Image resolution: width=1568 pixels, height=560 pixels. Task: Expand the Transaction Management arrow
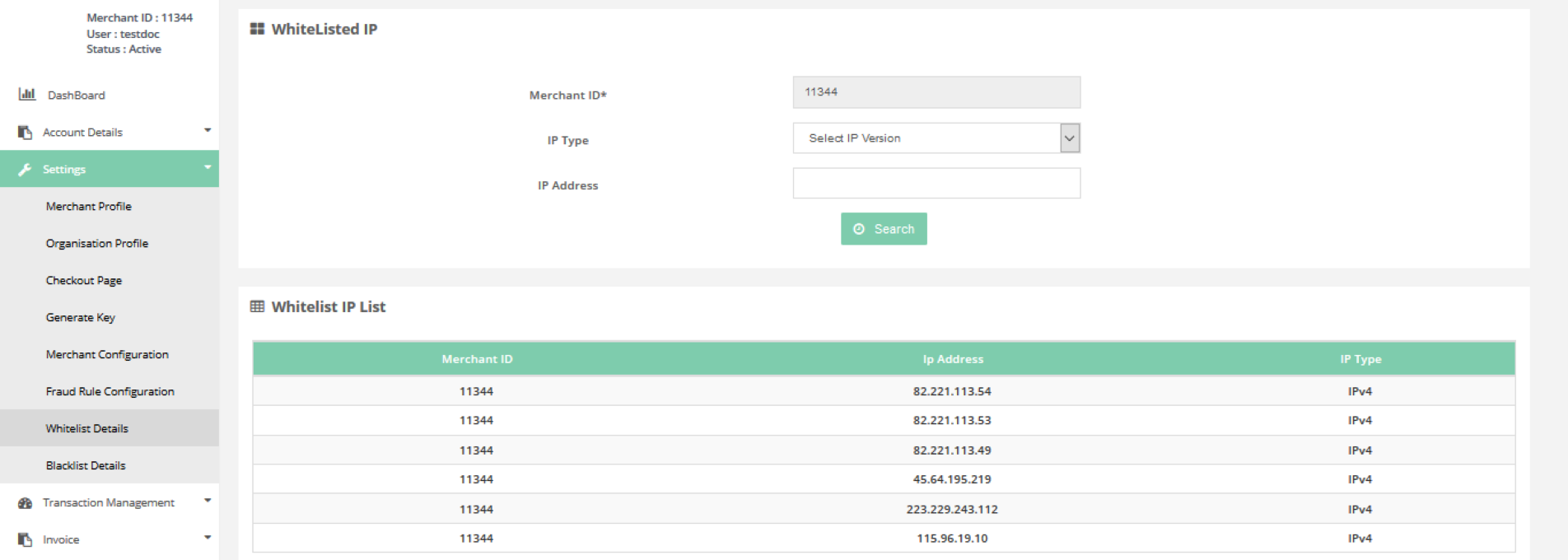point(208,501)
